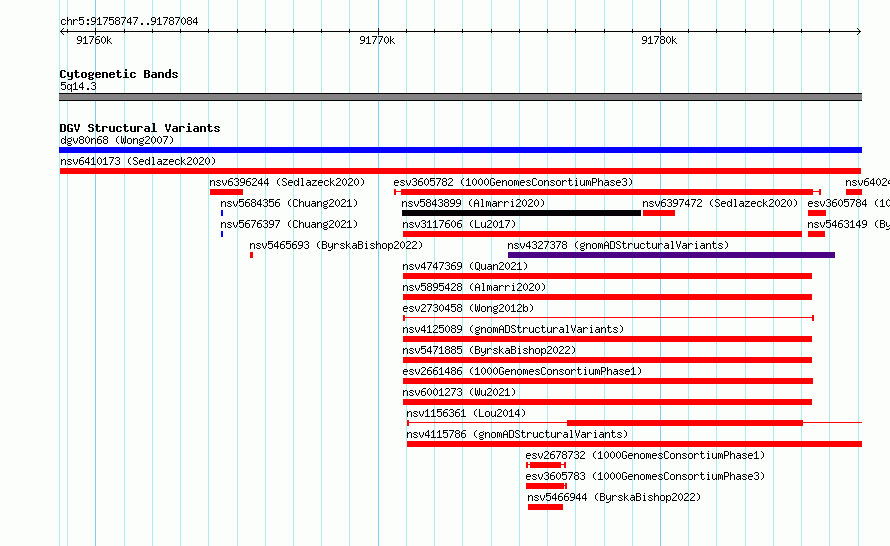The height and width of the screenshot is (546, 890).
Task: Click the chr5:91758747..91787084 coordinate text
Action: click(x=129, y=22)
